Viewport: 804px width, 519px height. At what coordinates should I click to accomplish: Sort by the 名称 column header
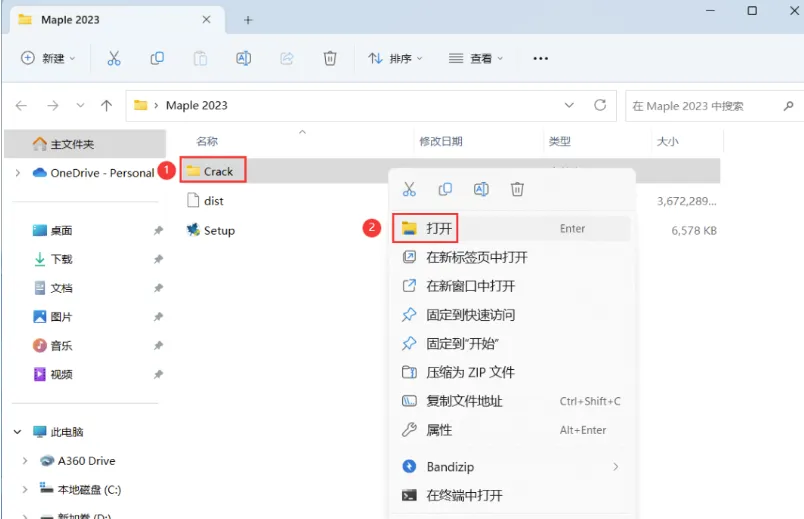[x=207, y=141]
